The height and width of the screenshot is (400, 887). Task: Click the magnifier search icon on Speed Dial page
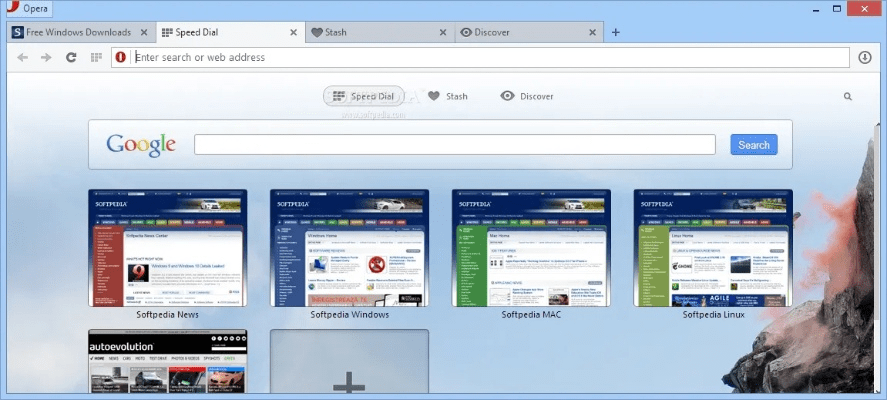848,97
